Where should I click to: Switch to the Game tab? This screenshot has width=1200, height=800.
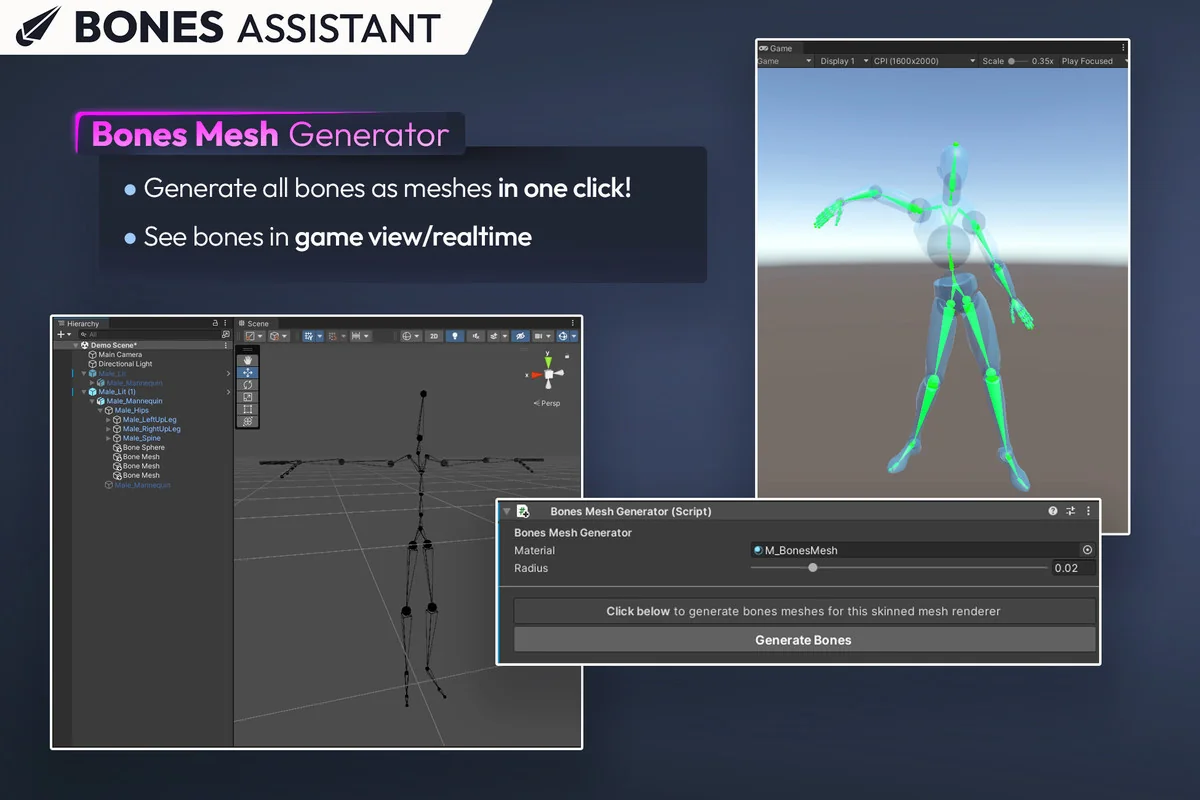click(780, 48)
